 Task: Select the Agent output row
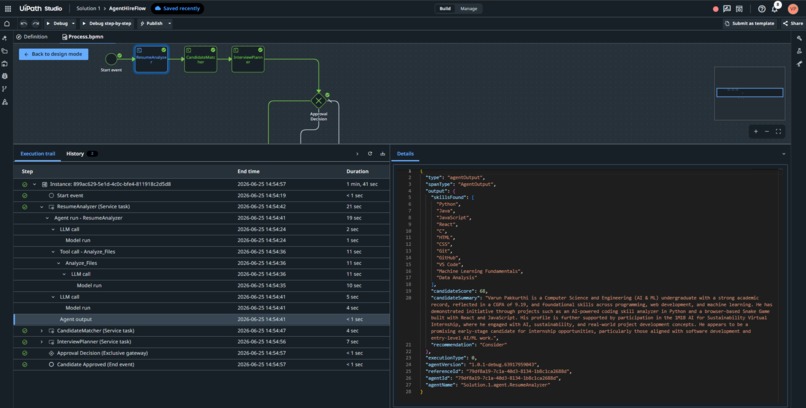click(x=202, y=319)
